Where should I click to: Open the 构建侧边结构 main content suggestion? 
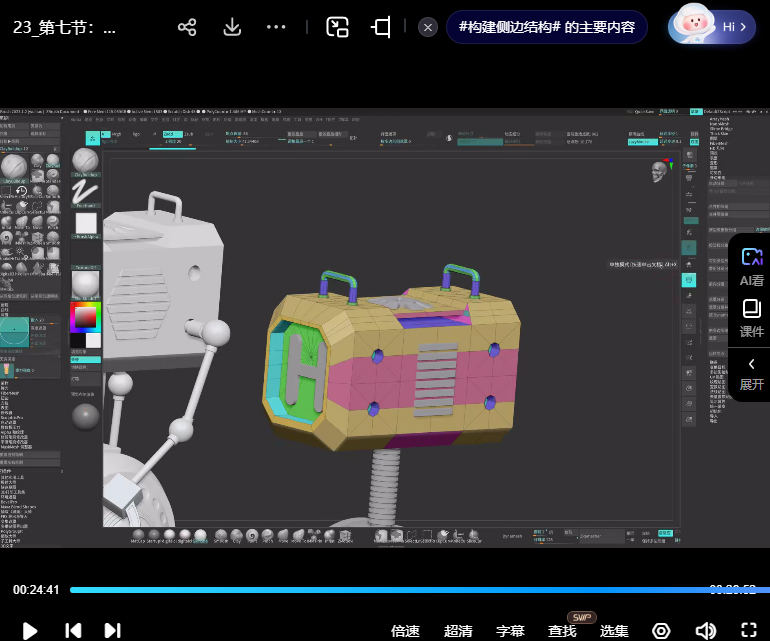[x=546, y=27]
